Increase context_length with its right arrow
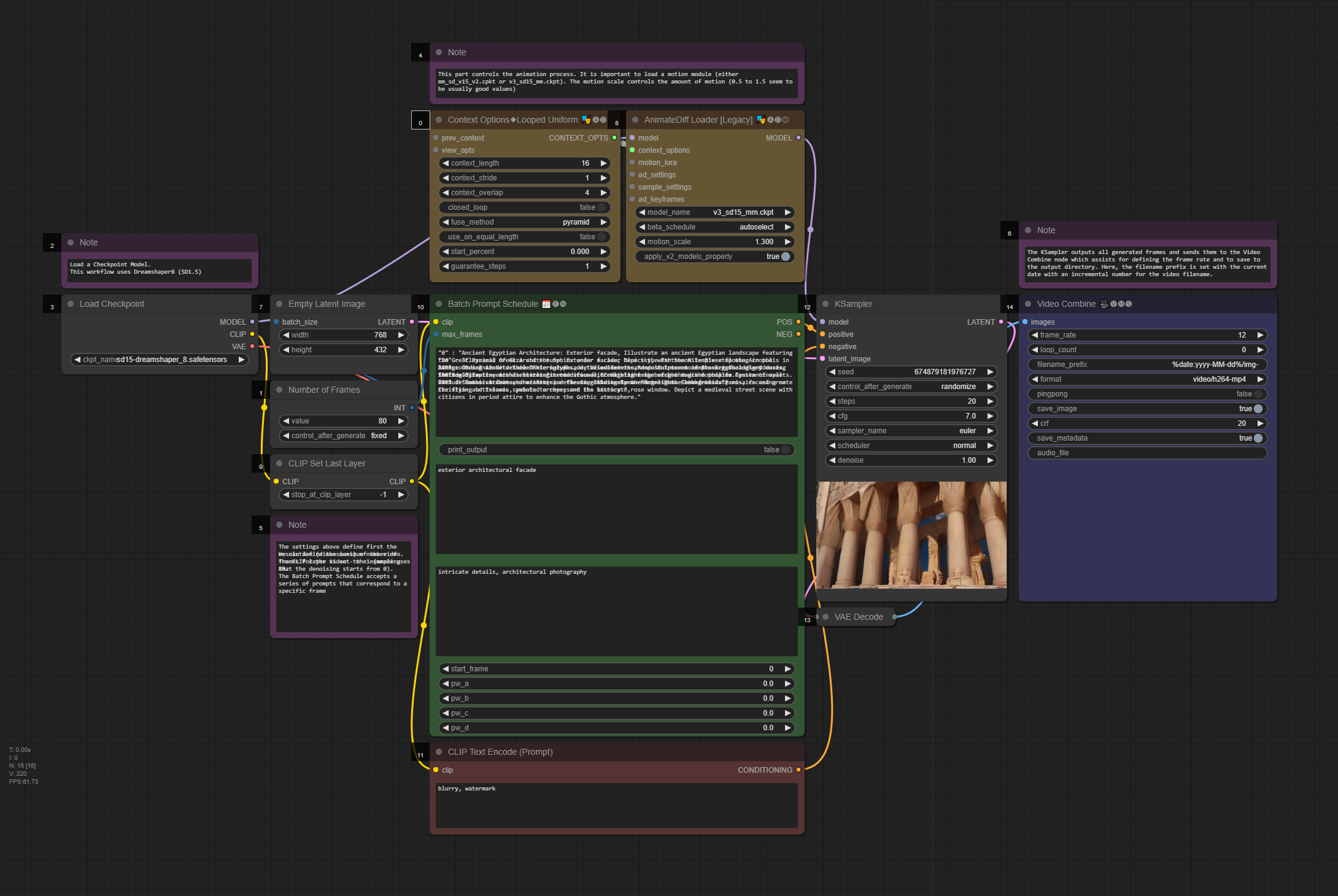This screenshot has width=1338, height=896. (604, 163)
